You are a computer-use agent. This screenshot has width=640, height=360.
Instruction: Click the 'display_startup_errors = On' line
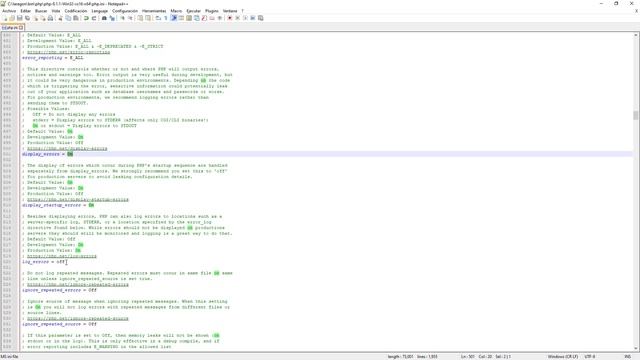(x=58, y=205)
